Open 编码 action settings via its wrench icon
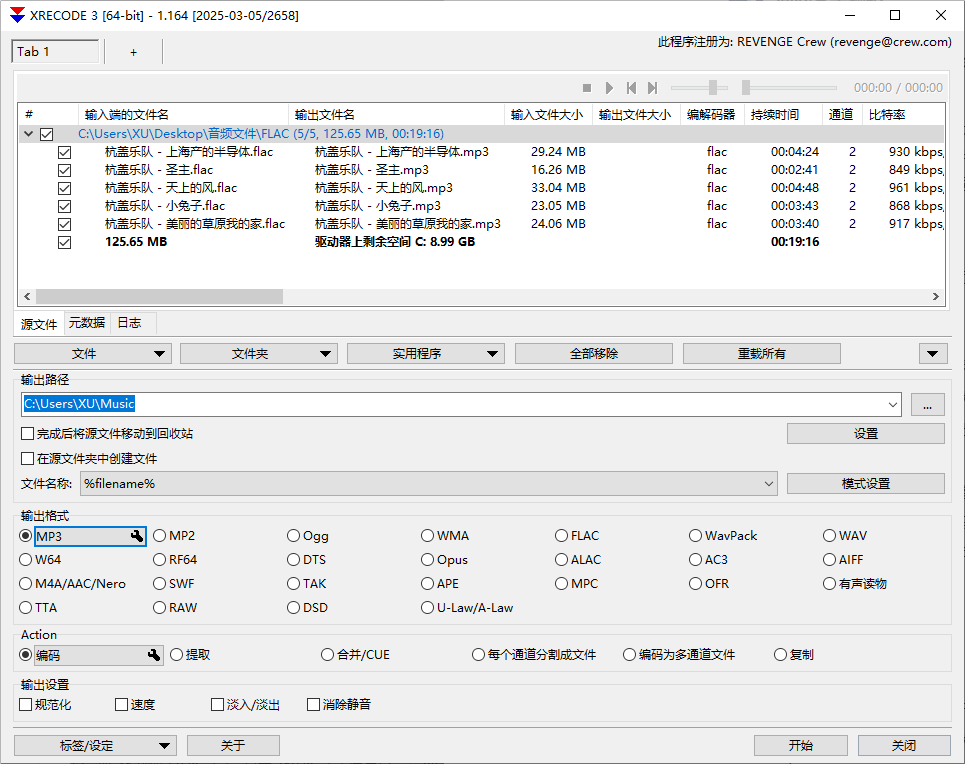This screenshot has width=965, height=764. [x=153, y=655]
